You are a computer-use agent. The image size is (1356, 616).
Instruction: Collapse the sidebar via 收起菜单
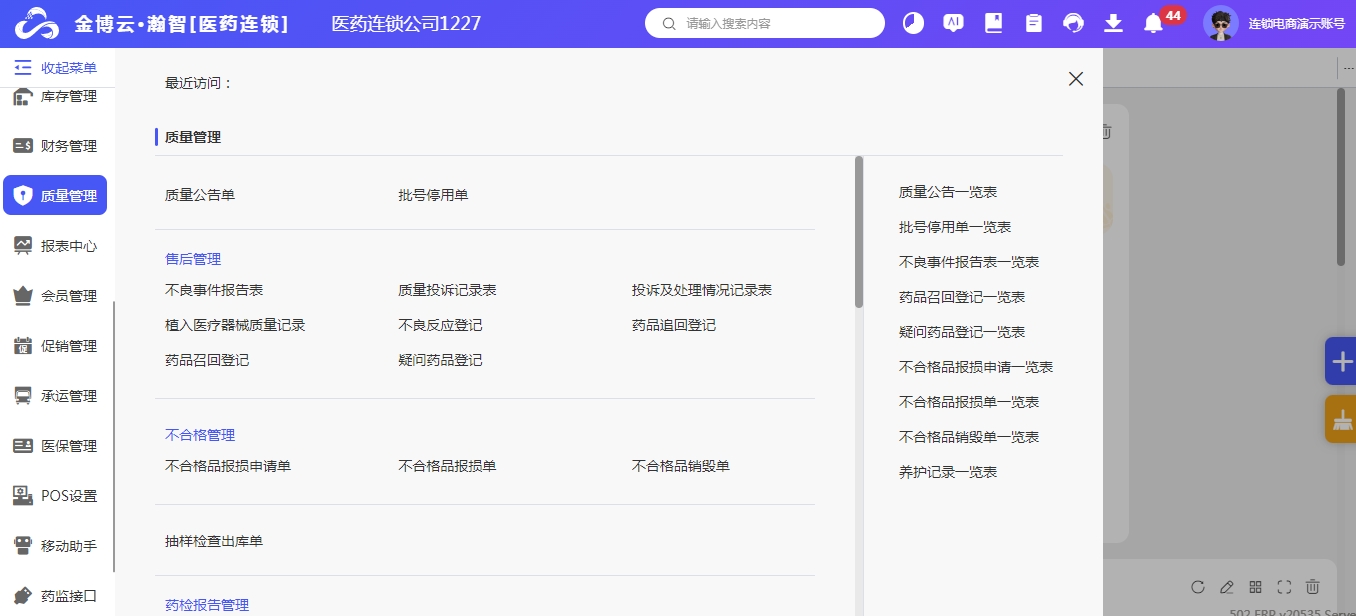56,68
